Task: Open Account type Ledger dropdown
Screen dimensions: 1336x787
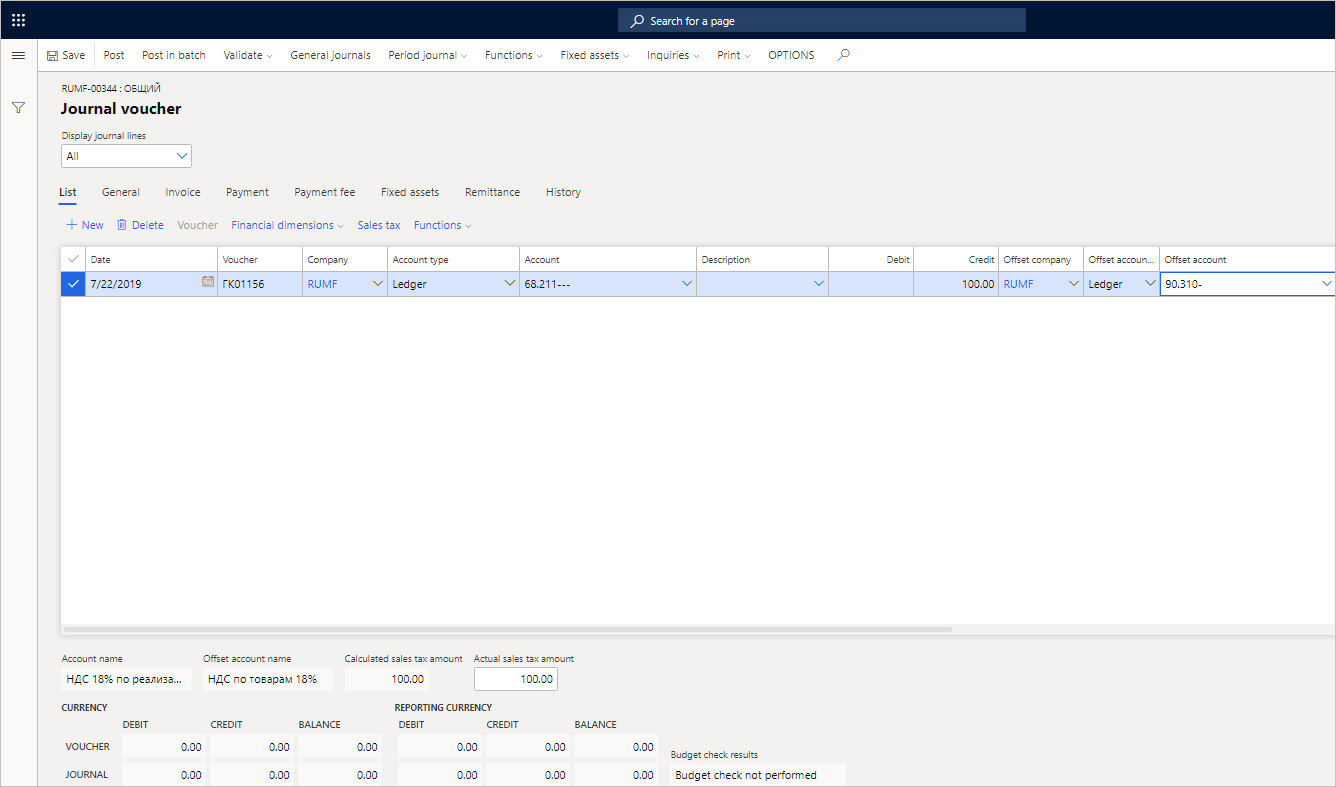Action: (x=509, y=284)
